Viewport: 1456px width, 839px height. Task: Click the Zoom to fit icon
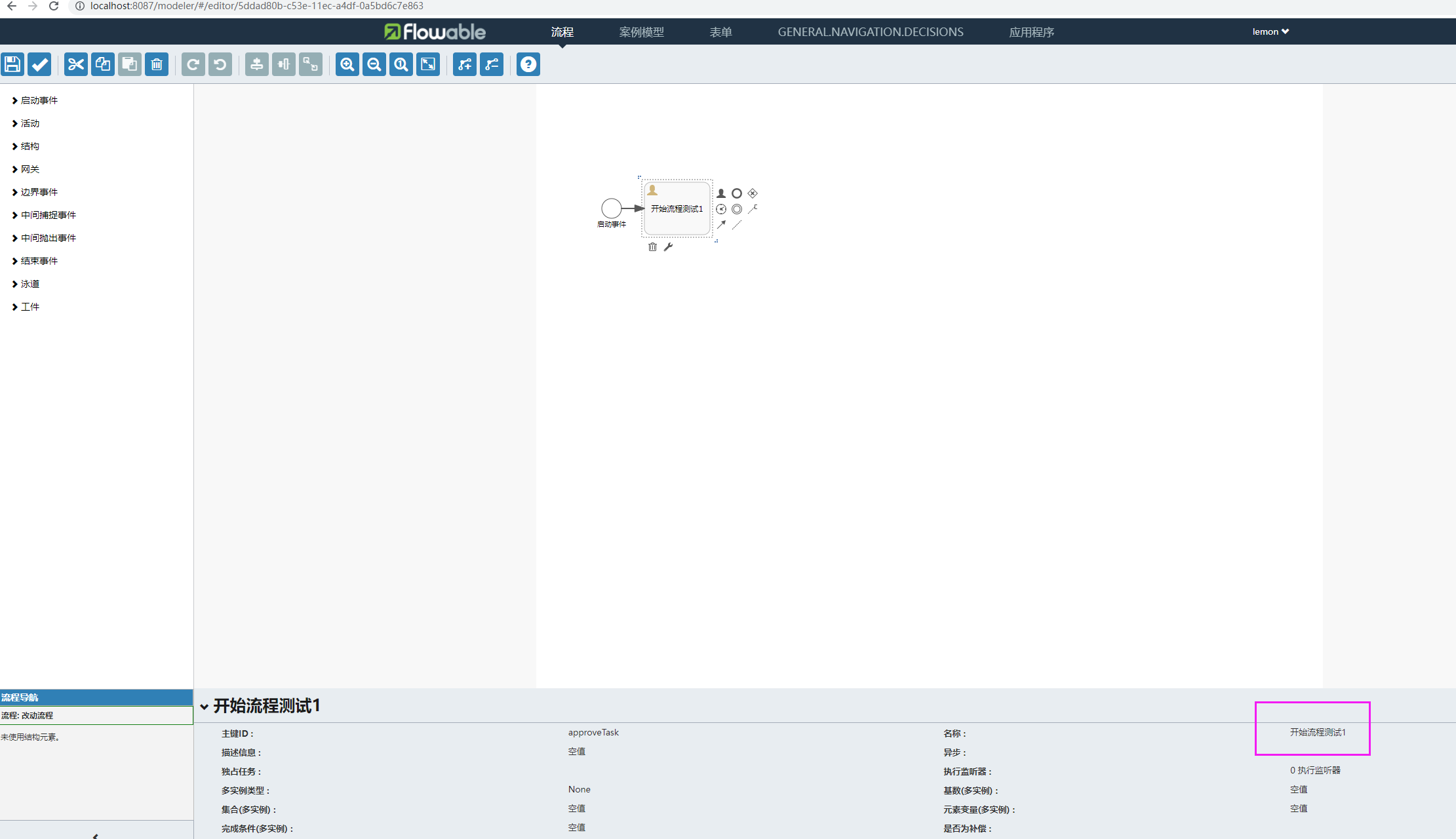point(427,64)
